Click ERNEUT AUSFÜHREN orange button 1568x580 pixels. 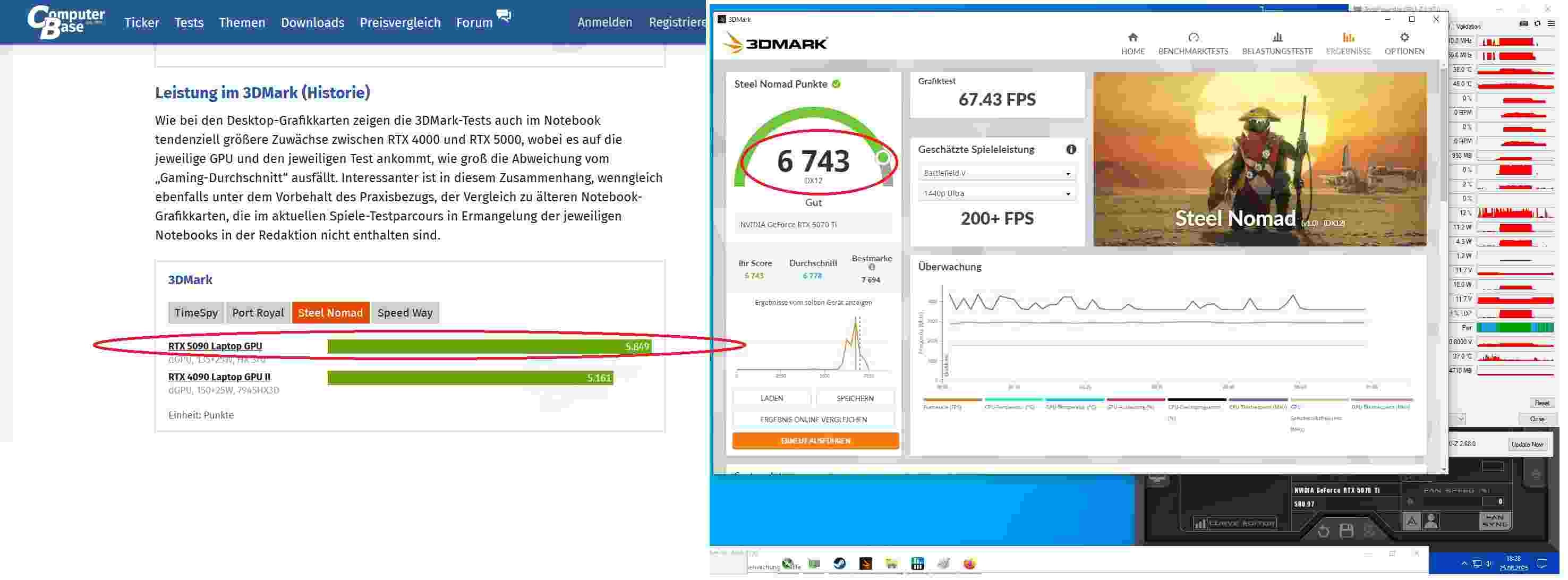(815, 441)
